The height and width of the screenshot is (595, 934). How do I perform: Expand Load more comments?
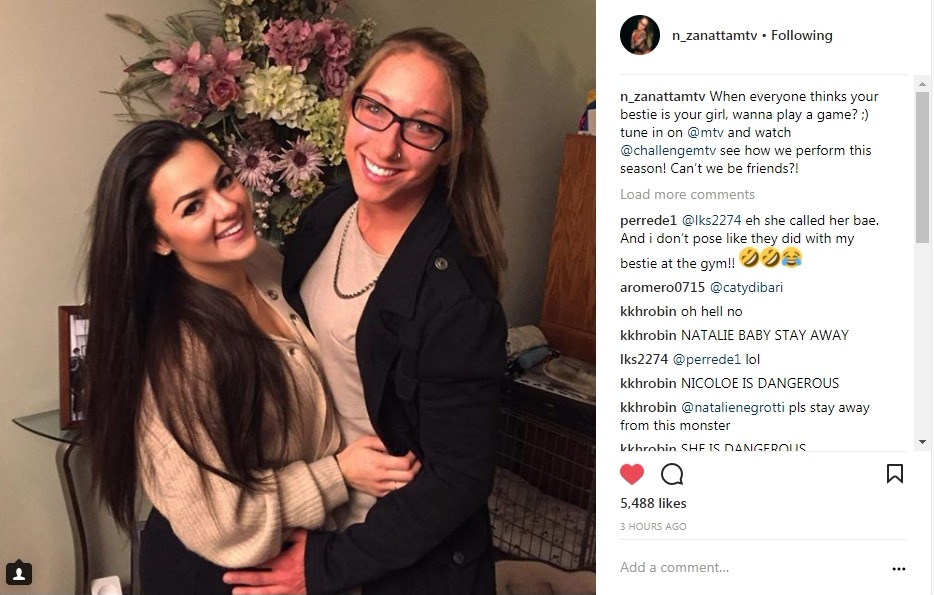click(x=687, y=195)
